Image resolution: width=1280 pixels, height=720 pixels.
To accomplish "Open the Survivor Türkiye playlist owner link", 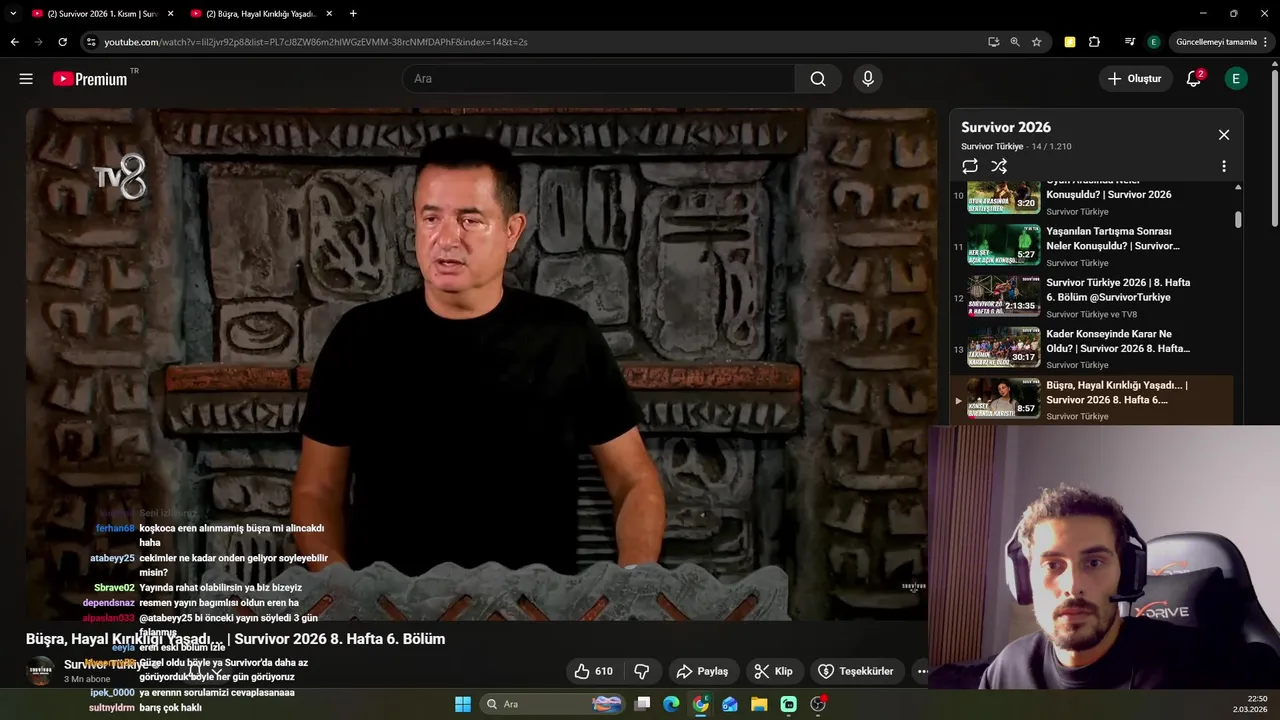I will coord(992,146).
